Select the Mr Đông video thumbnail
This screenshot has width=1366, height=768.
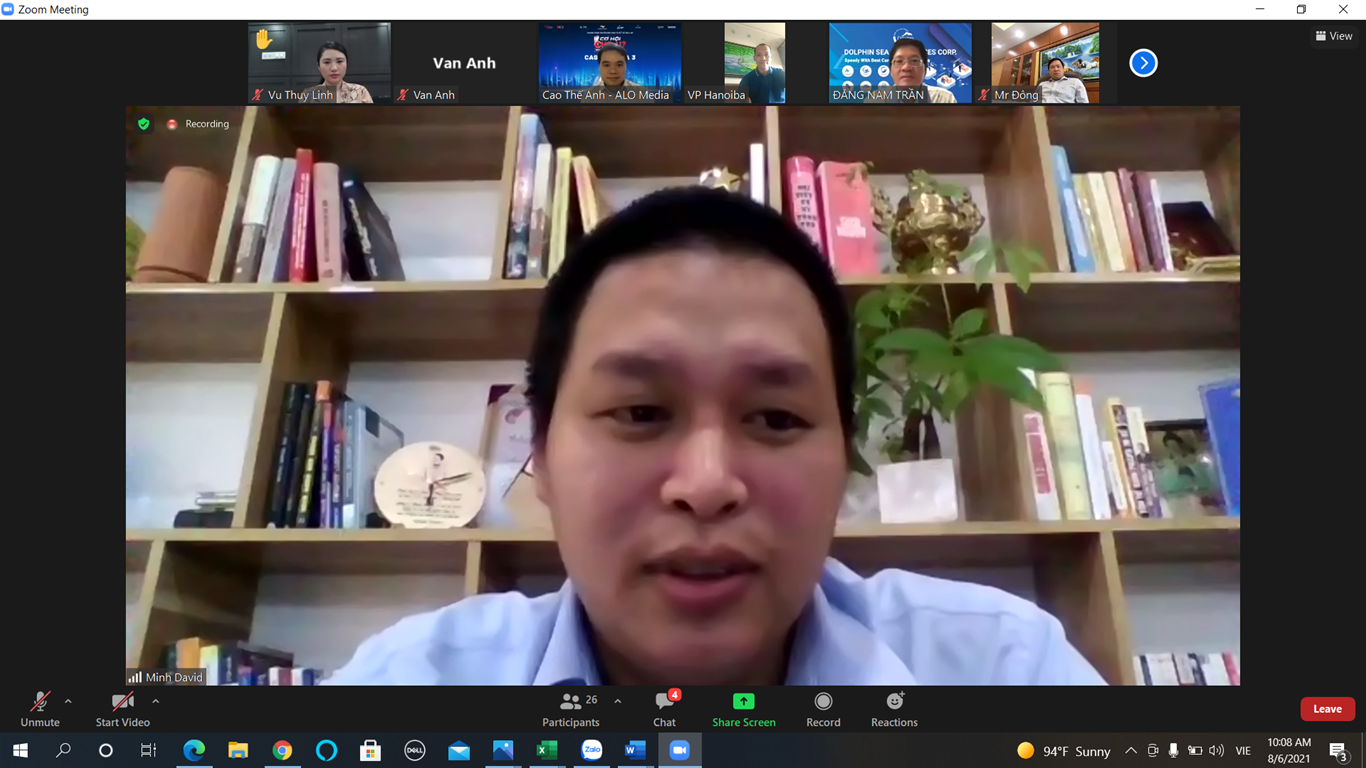coord(1045,62)
